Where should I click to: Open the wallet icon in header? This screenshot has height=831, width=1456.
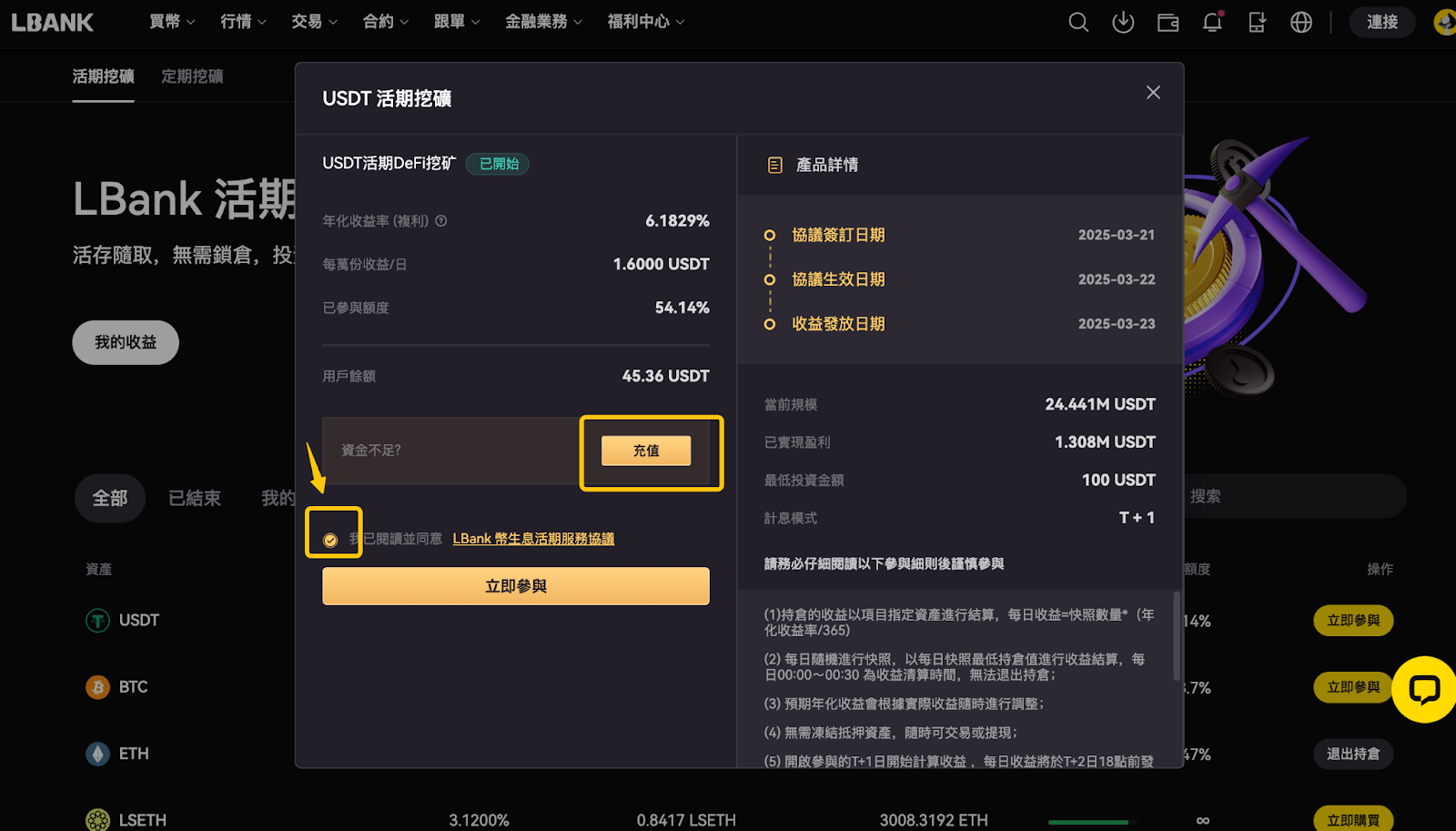coord(1168,22)
